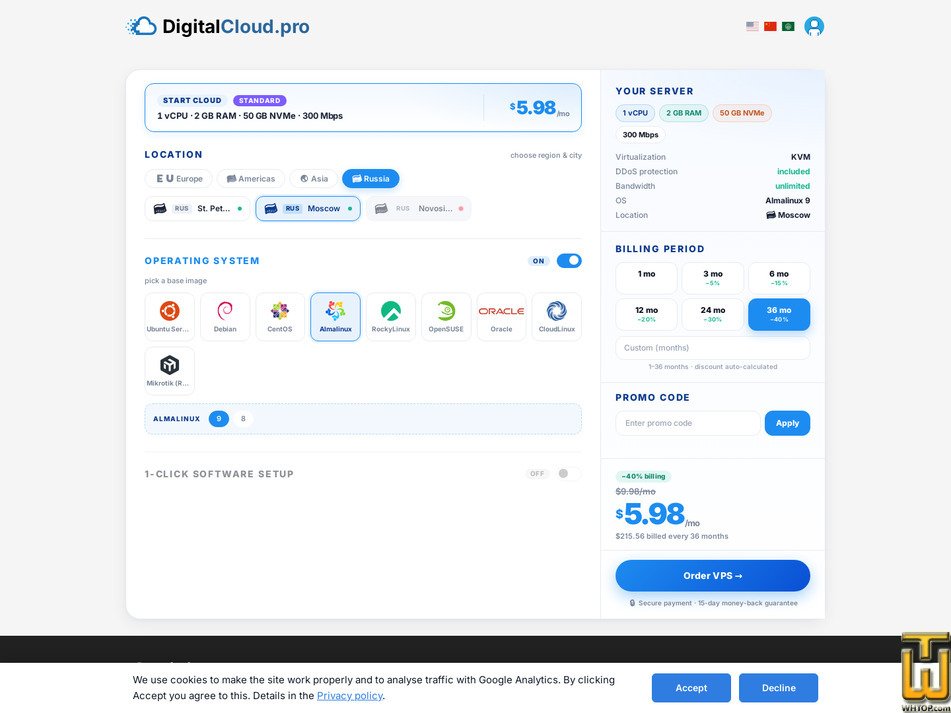
Task: Select the Asia region tab
Action: click(x=314, y=179)
